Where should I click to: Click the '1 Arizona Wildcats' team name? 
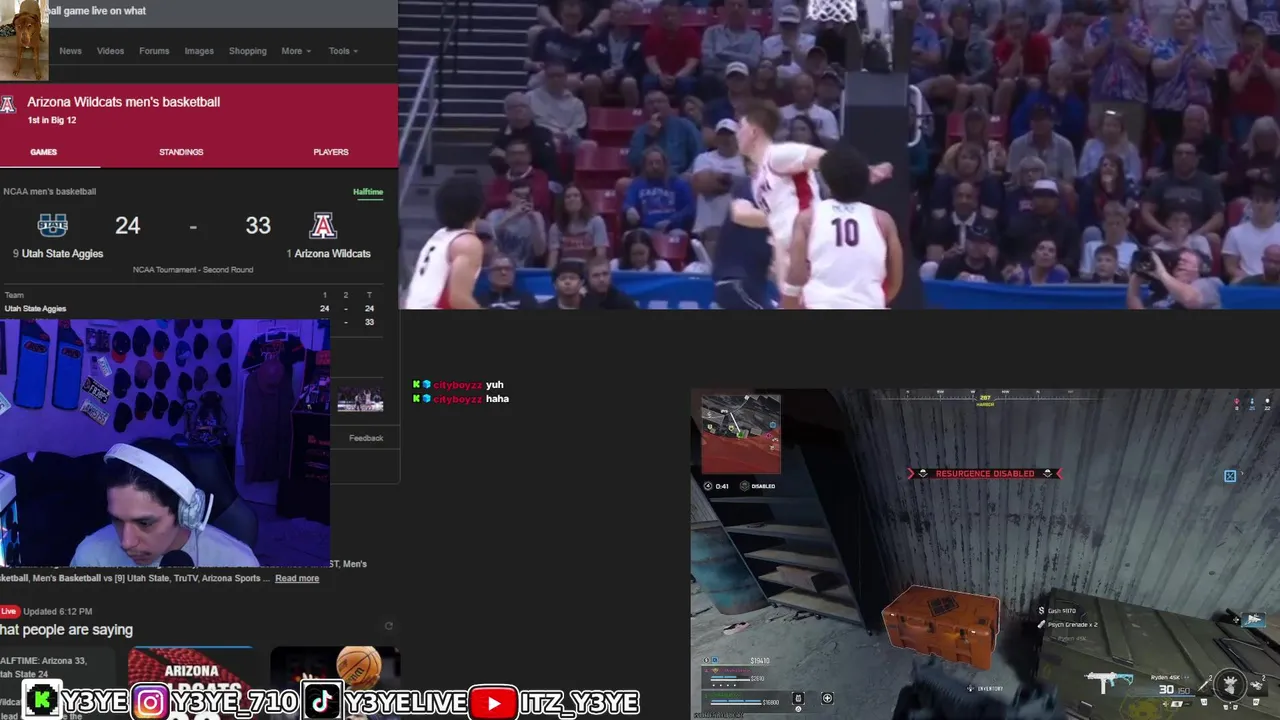tap(328, 254)
